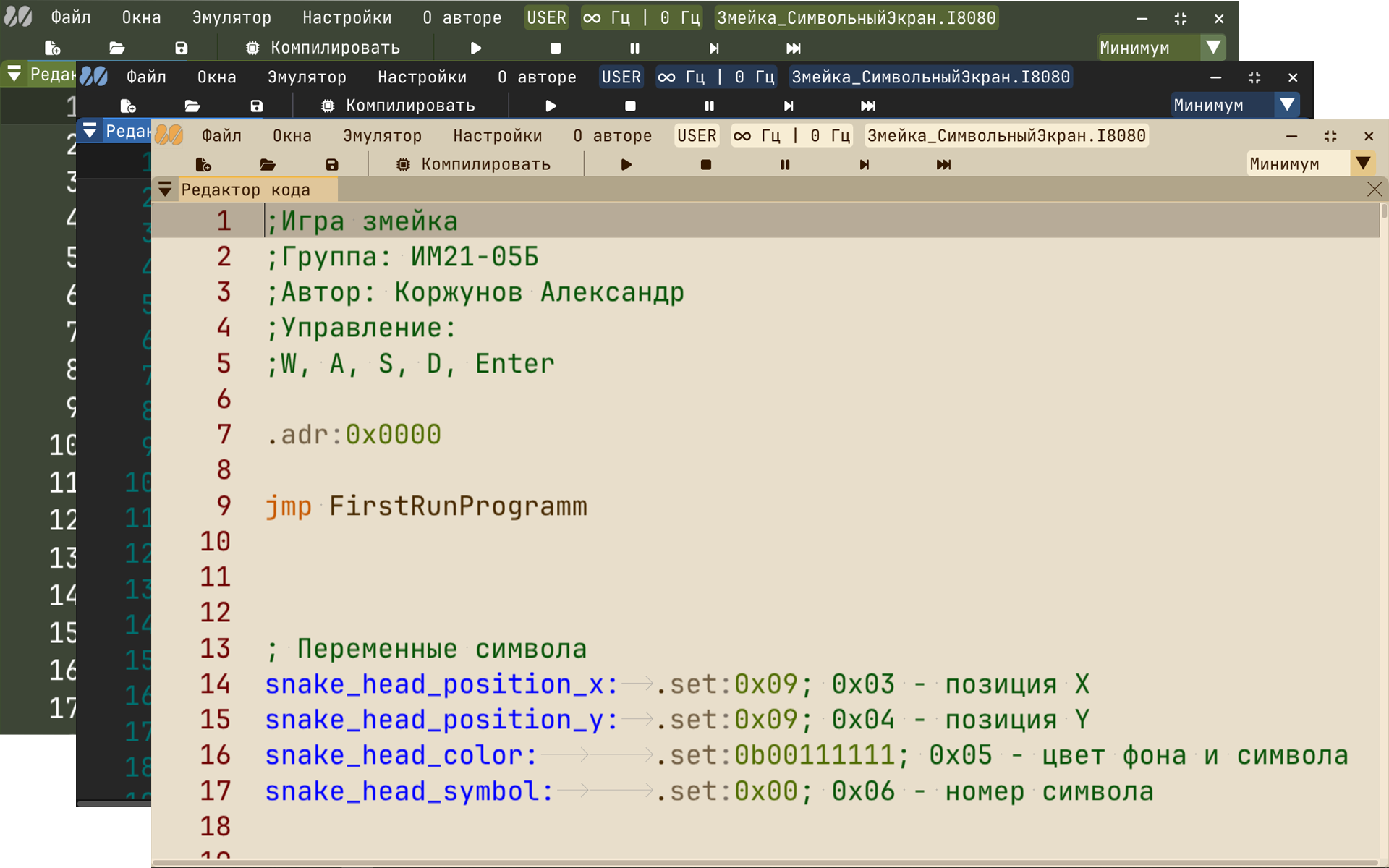The width and height of the screenshot is (1389, 868).
Task: Click the new file icon in beige window
Action: (203, 165)
